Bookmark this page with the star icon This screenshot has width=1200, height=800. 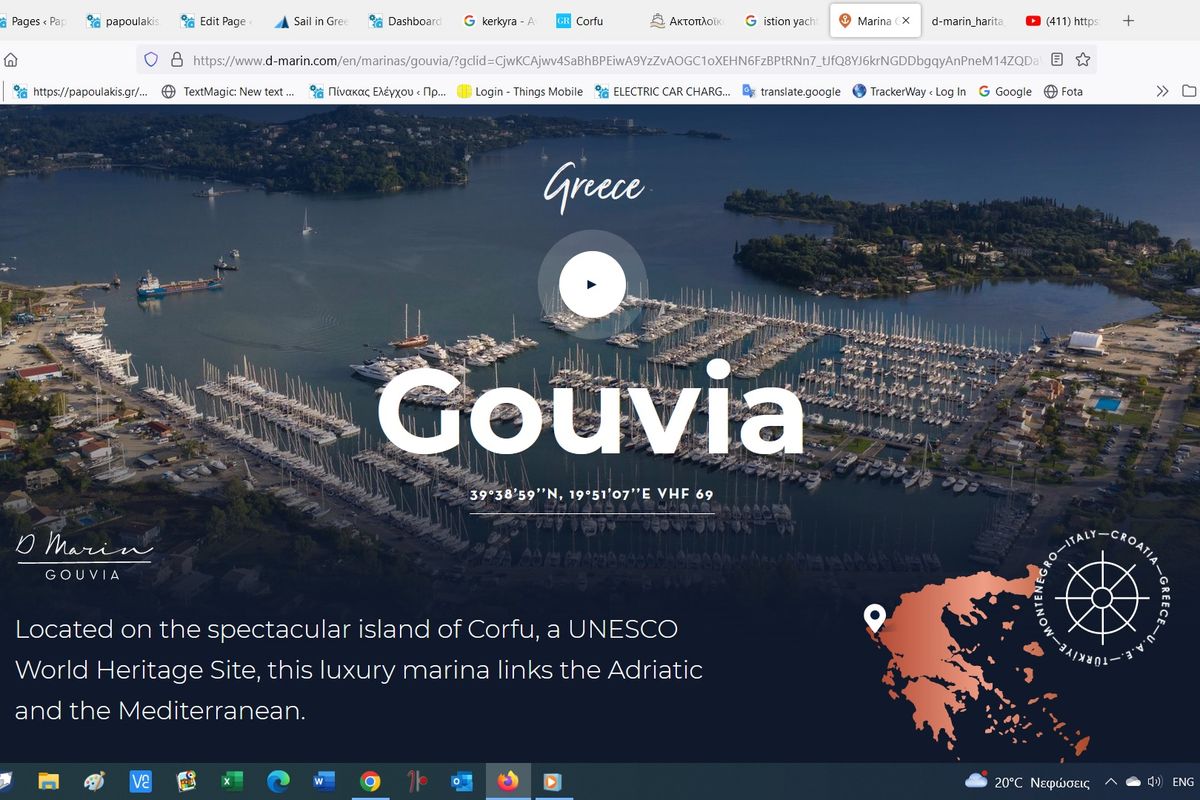tap(1082, 60)
